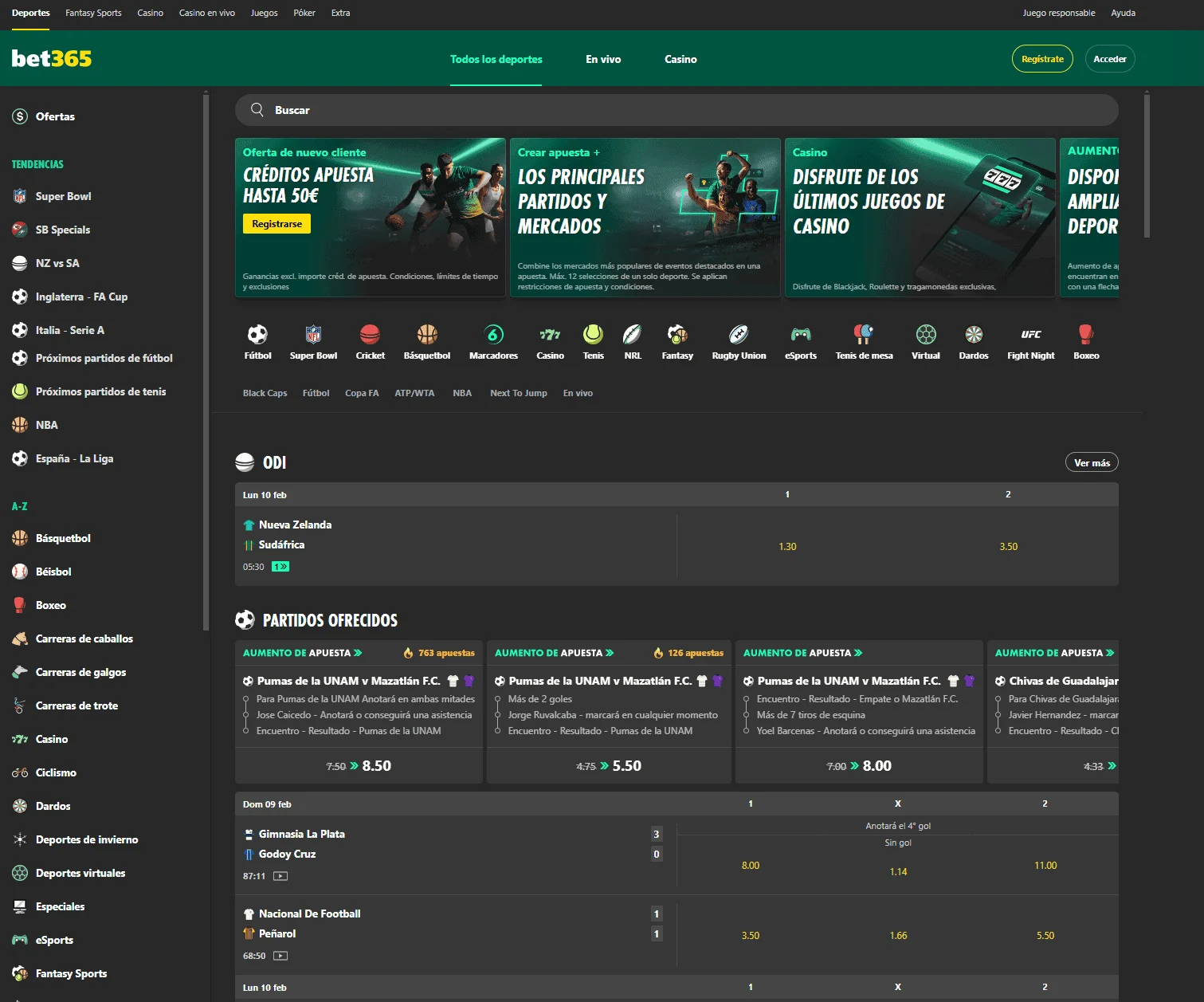The width and height of the screenshot is (1204, 1002).
Task: Open the live stream icon for Nueva Zelanda match
Action: coord(280,567)
